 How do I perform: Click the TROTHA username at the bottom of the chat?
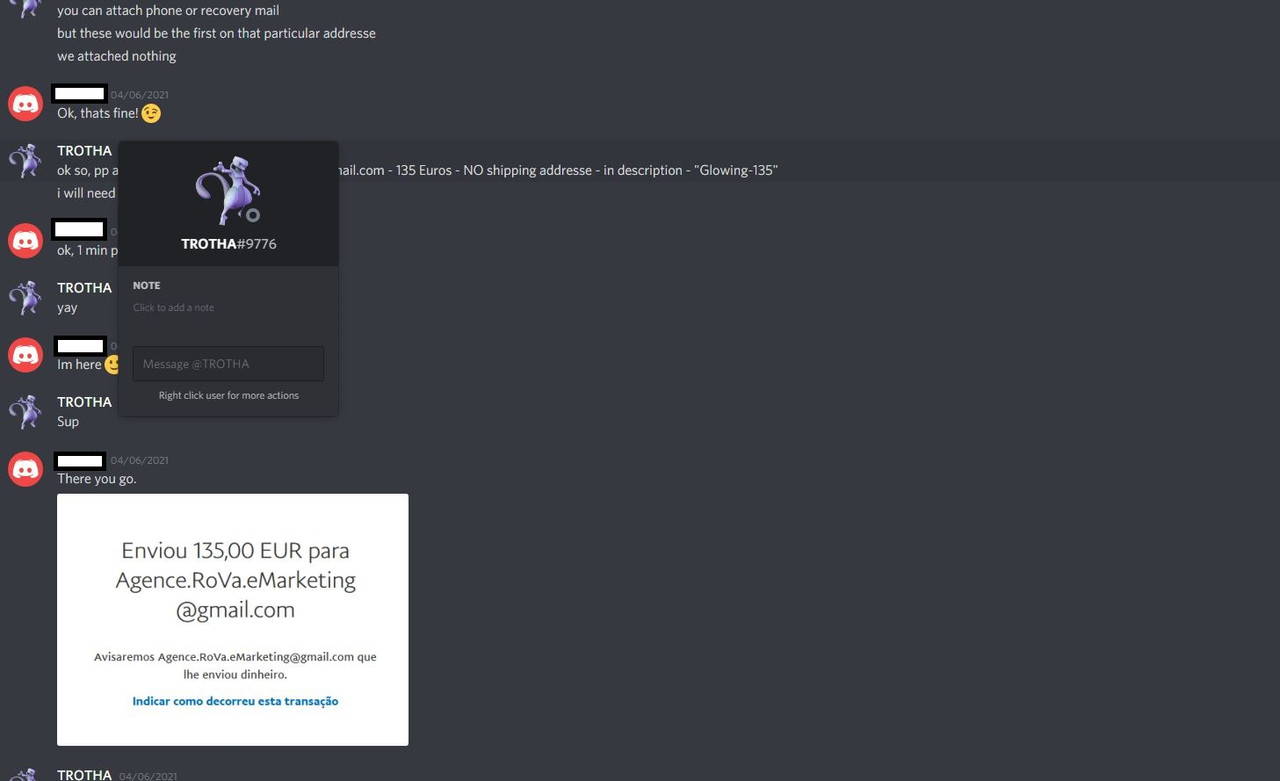[x=84, y=775]
